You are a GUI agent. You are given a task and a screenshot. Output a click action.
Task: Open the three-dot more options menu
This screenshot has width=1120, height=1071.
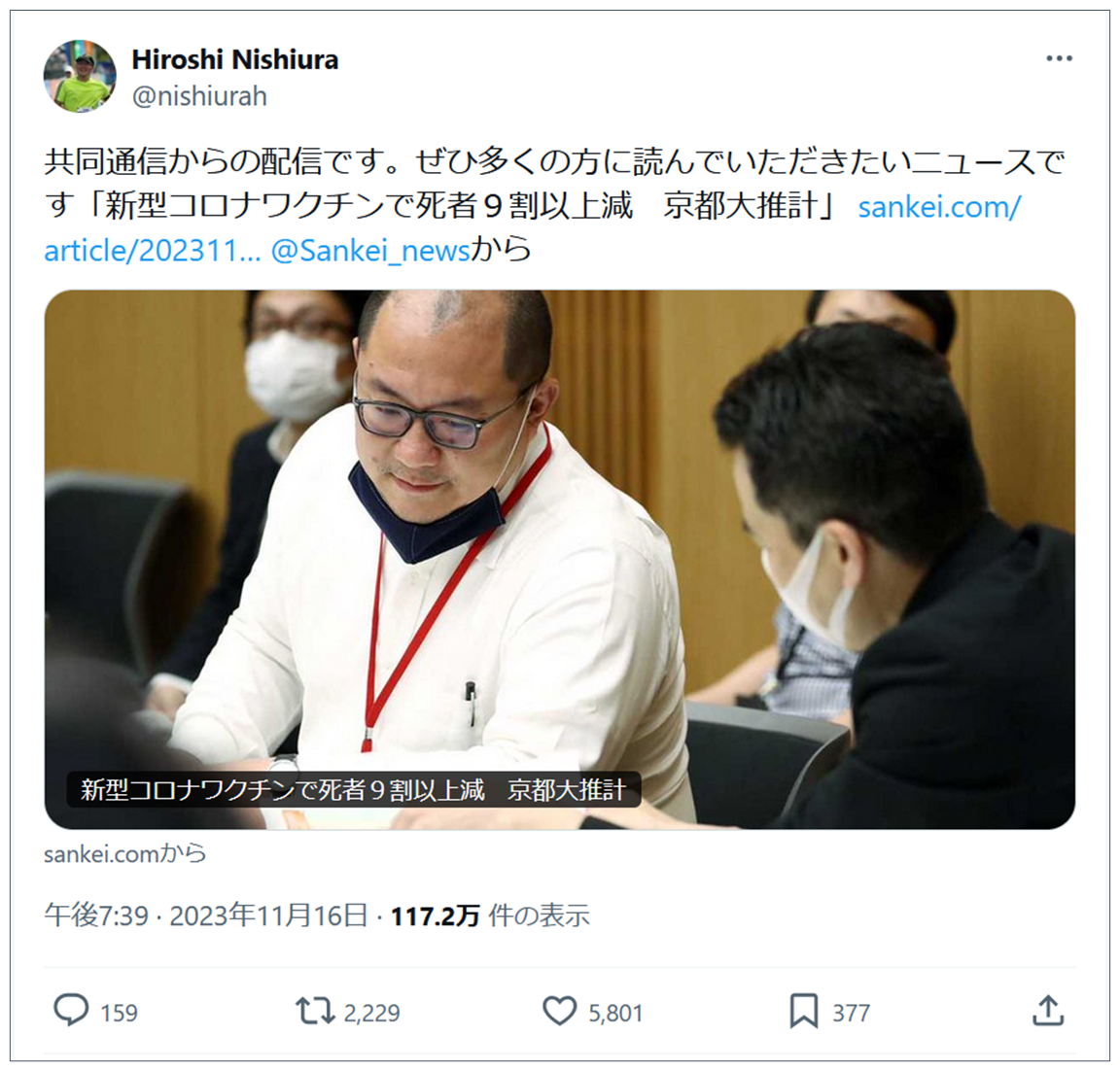point(1059,58)
